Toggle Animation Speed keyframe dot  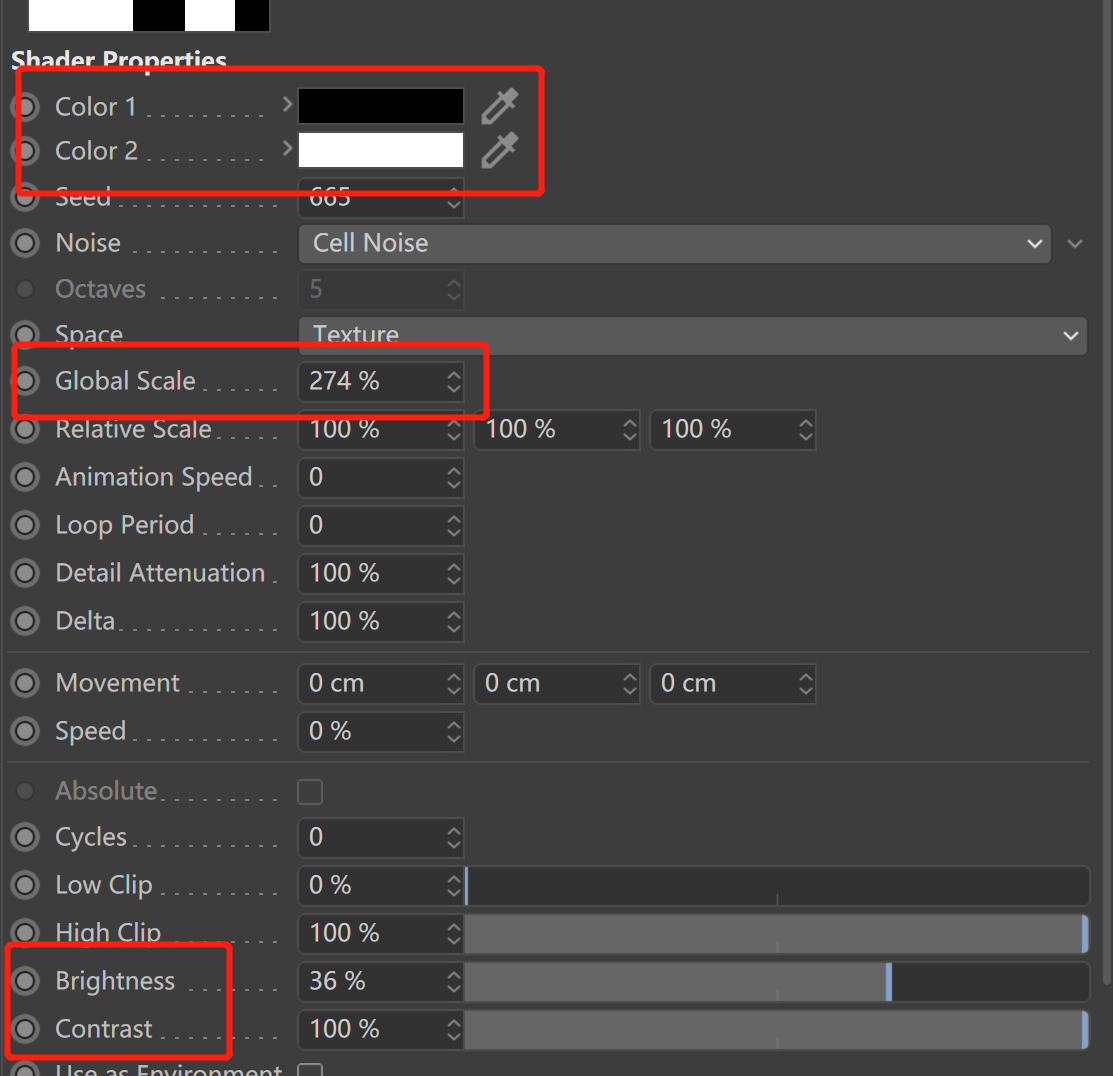pyautogui.click(x=26, y=478)
